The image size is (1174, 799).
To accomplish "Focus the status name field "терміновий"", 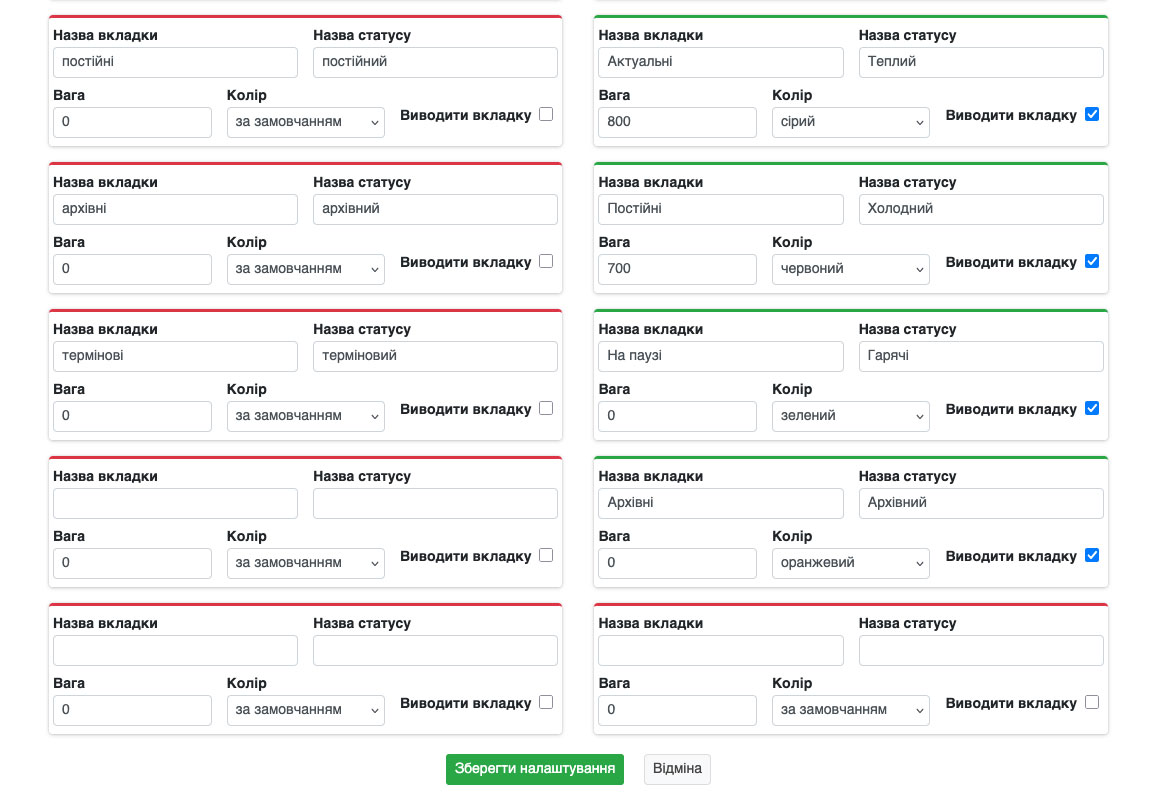I will point(435,356).
